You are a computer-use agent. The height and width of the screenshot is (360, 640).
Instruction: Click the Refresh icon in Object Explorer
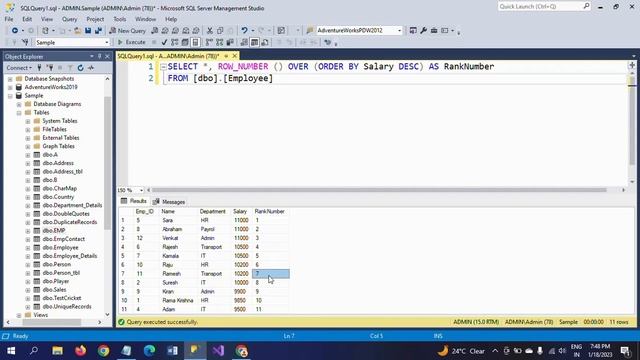click(80, 68)
